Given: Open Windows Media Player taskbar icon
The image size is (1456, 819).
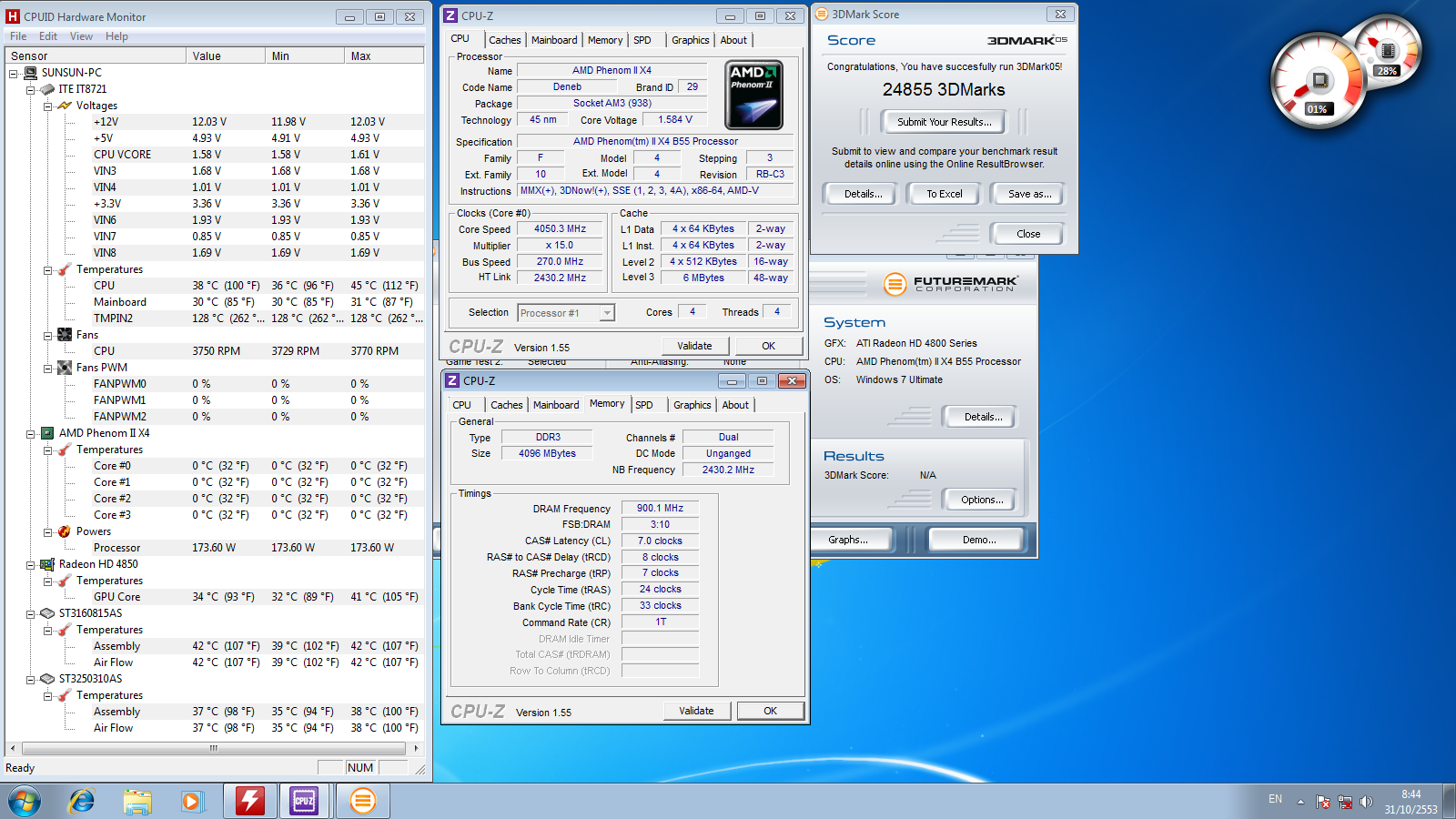Looking at the screenshot, I should (x=191, y=801).
